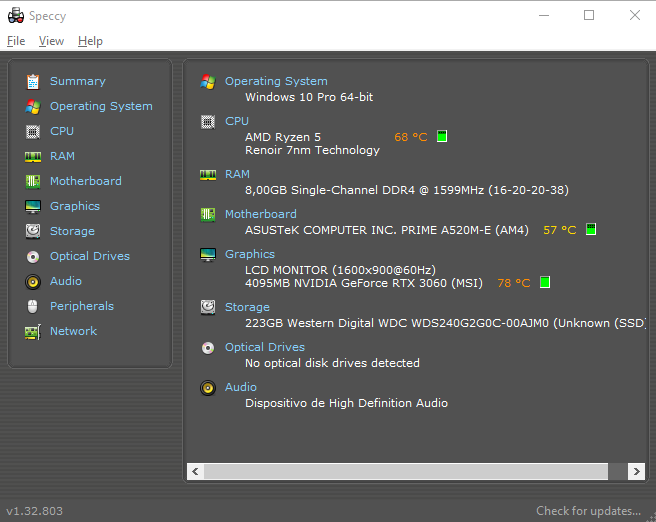This screenshot has width=656, height=522.
Task: Open the Help menu
Action: 90,41
